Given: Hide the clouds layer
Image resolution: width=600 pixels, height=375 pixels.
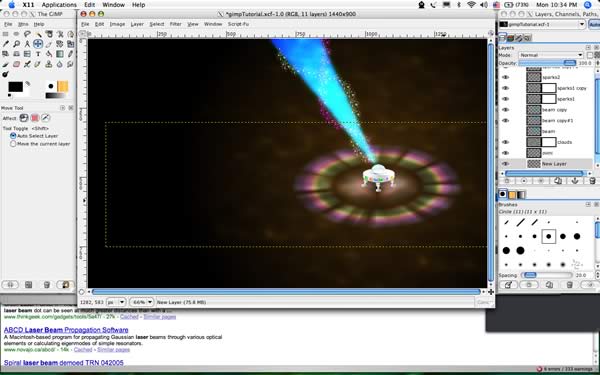Looking at the screenshot, I should pos(505,142).
